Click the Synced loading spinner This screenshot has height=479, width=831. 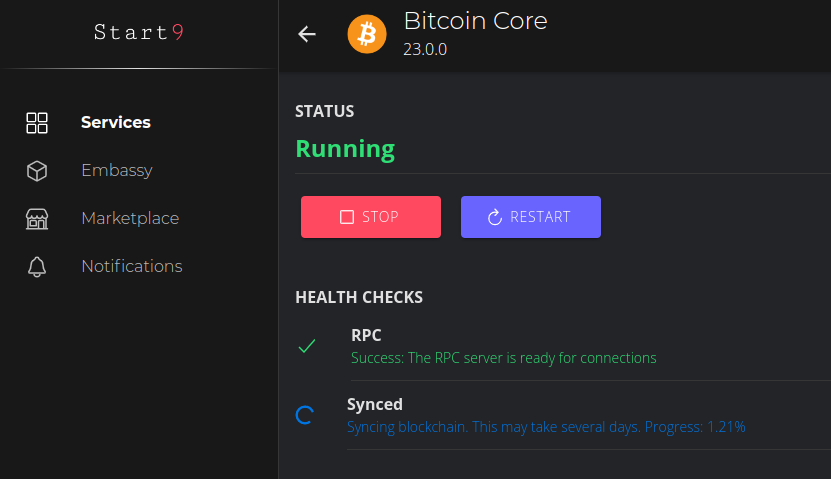[x=305, y=415]
